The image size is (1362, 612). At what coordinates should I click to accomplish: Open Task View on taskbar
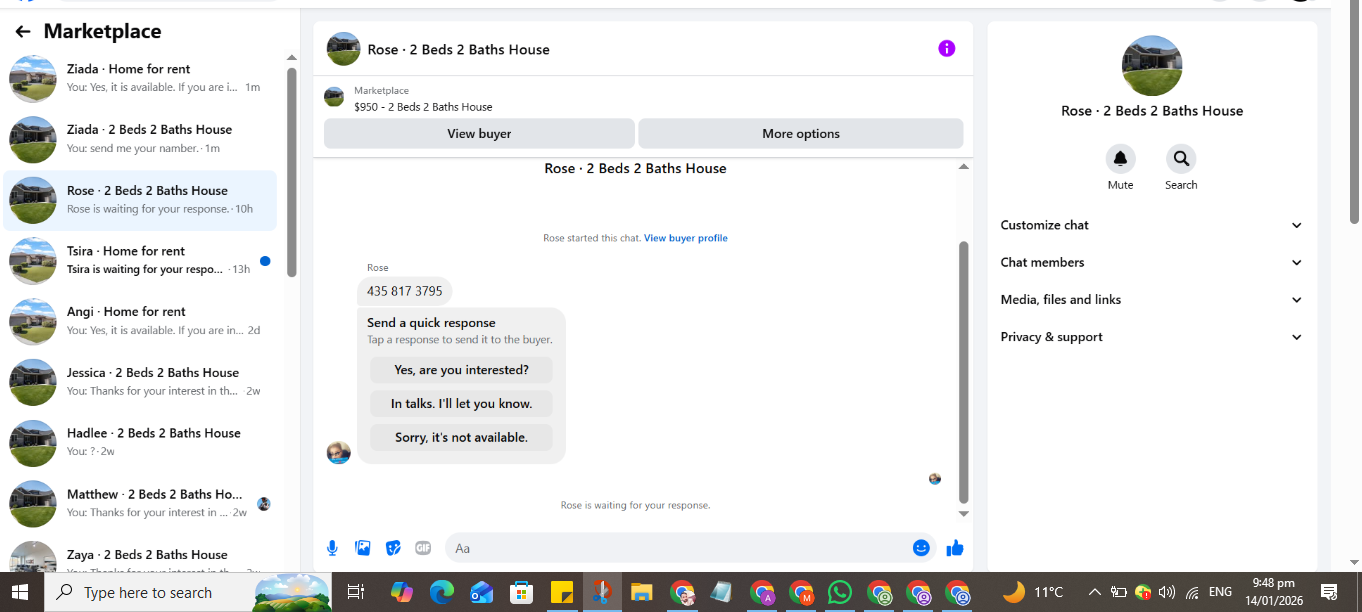[x=355, y=592]
